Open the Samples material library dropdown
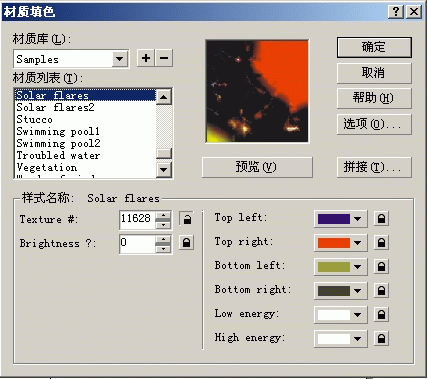This screenshot has height=379, width=428. tap(120, 59)
